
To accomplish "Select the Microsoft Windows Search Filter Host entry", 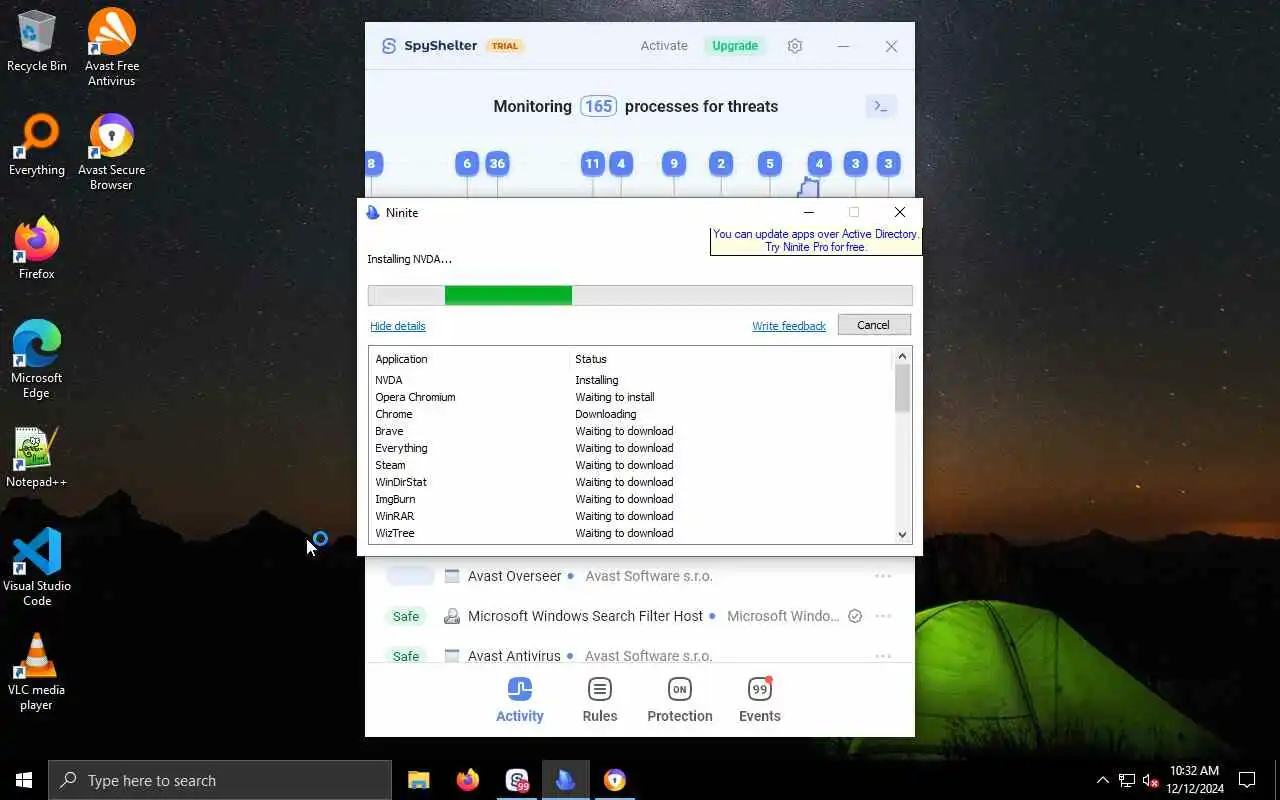I will 585,616.
